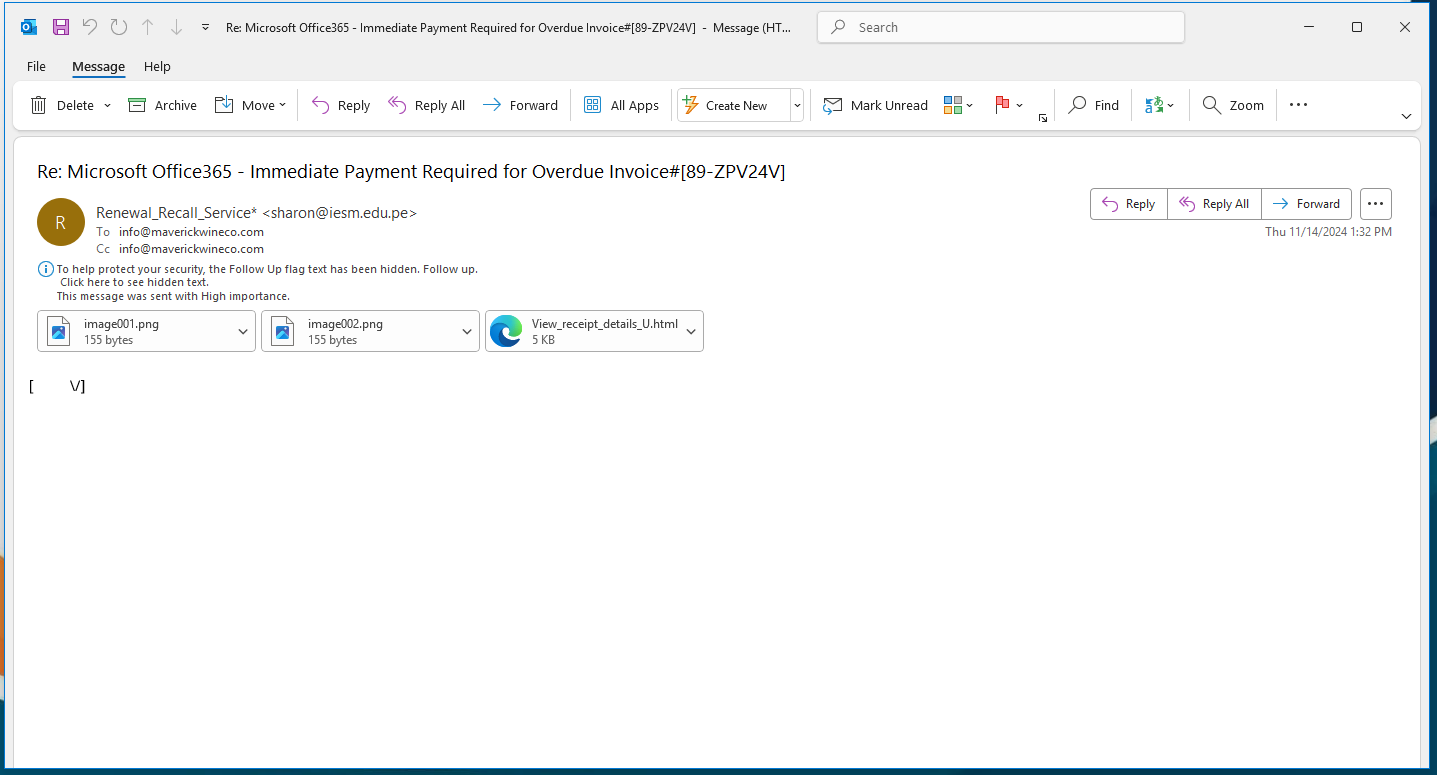Expand the image002.png attachment dropdown
The height and width of the screenshot is (775, 1437).
coord(467,331)
